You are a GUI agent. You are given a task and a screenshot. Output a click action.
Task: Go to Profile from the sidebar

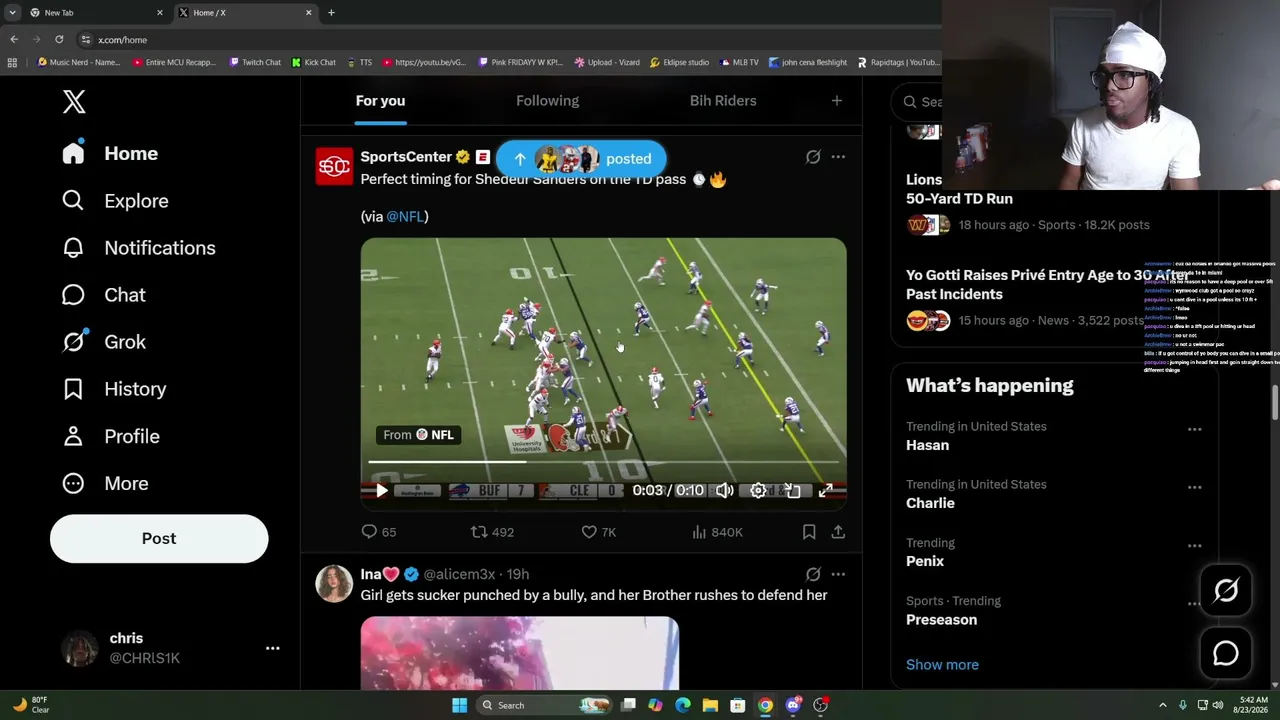[110, 436]
